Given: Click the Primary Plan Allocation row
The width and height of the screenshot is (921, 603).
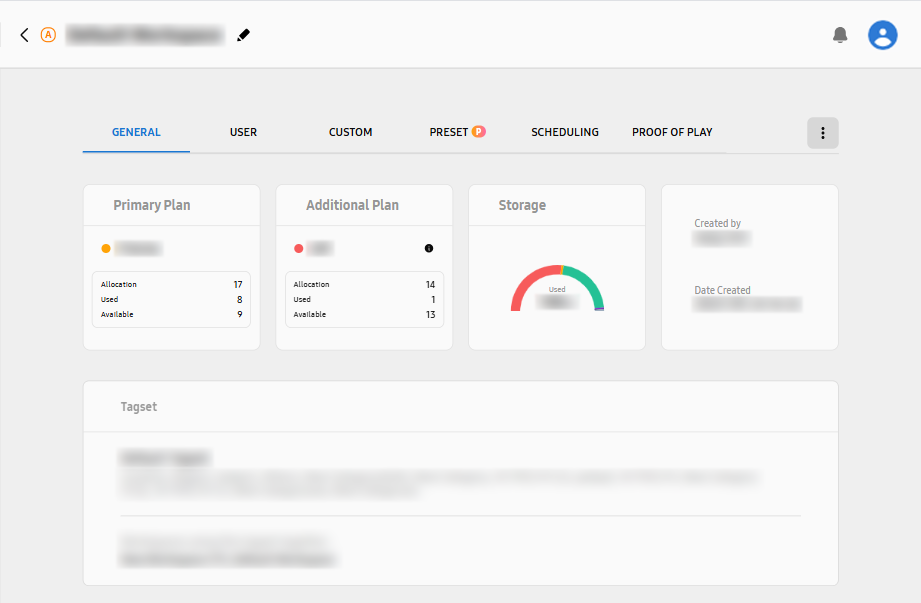Looking at the screenshot, I should pyautogui.click(x=171, y=285).
